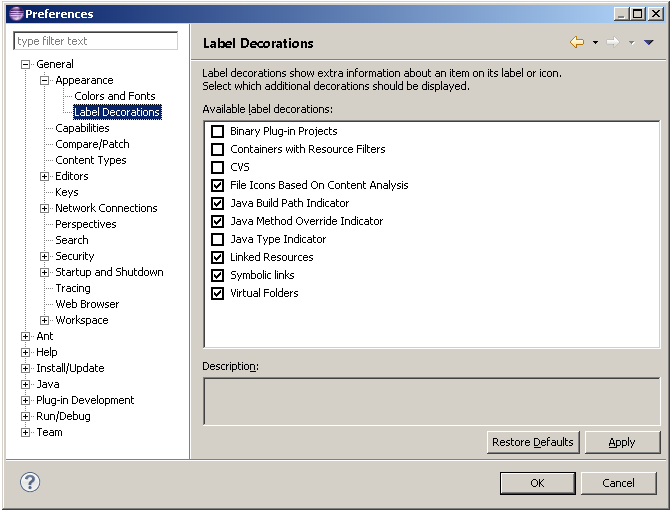Select Label Decorations tree item

click(x=117, y=112)
